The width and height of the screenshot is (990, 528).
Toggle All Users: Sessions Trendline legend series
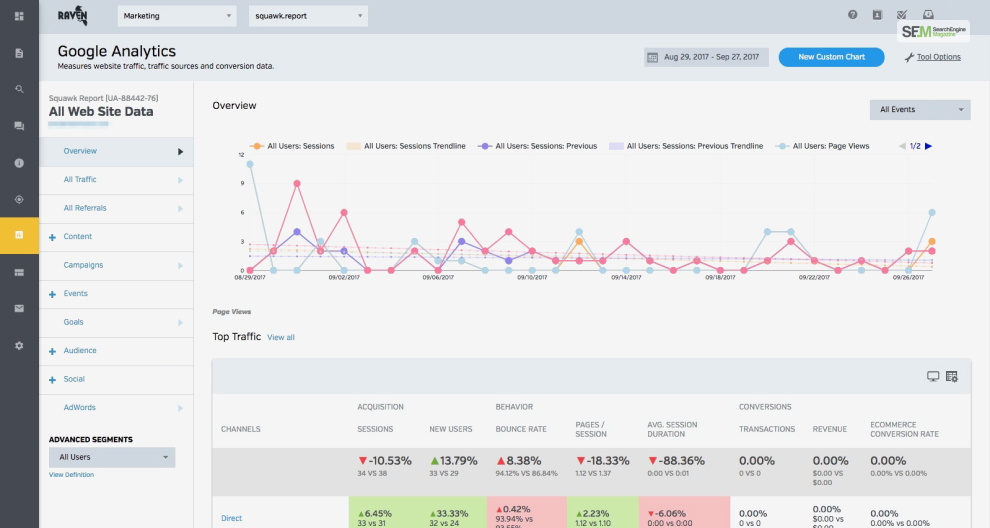[x=407, y=146]
